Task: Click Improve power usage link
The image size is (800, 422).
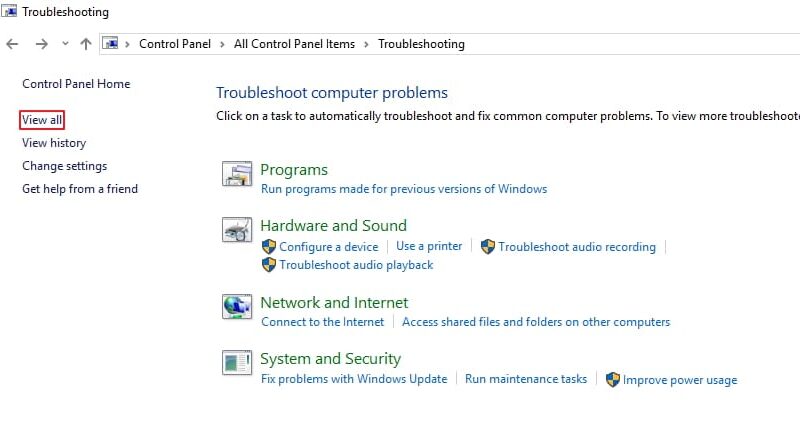Action: click(680, 380)
